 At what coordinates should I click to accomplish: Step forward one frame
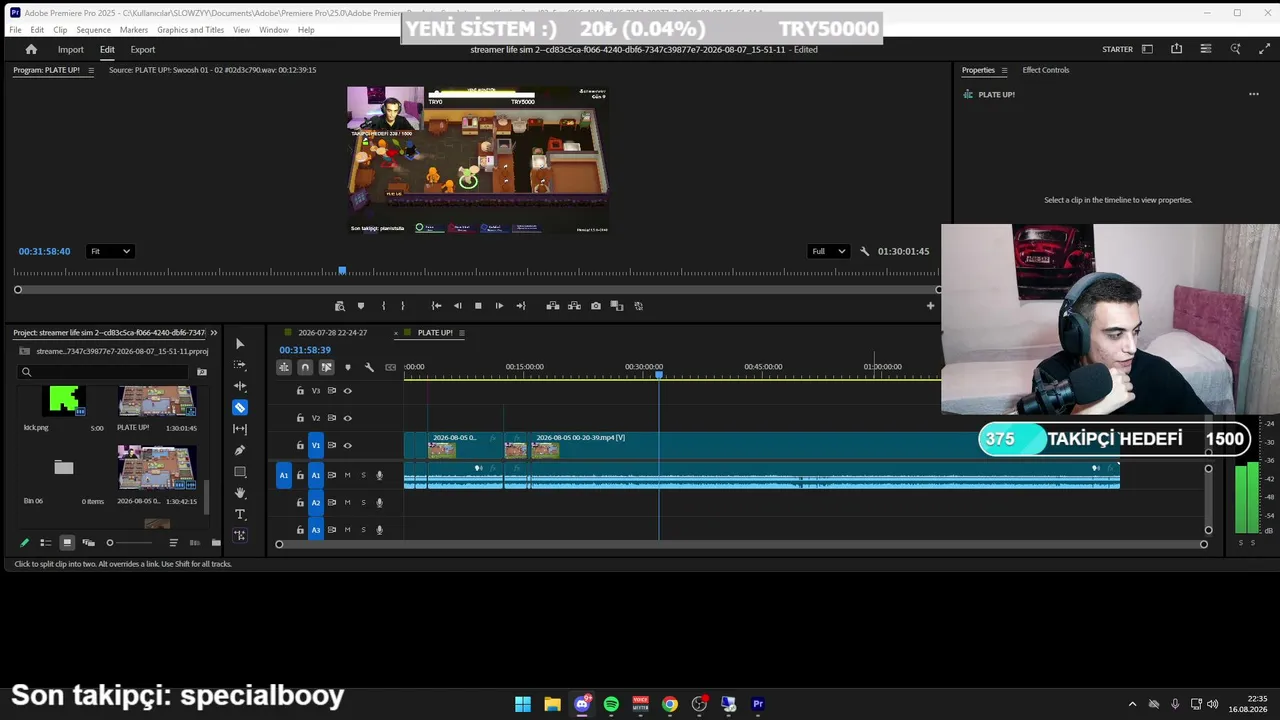(499, 306)
